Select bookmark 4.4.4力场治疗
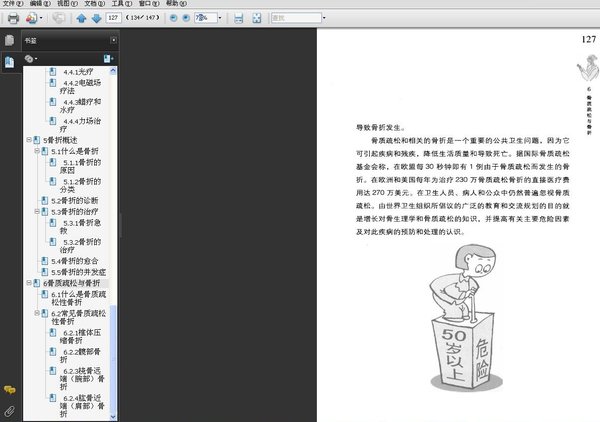This screenshot has width=600, height=422. 80,125
